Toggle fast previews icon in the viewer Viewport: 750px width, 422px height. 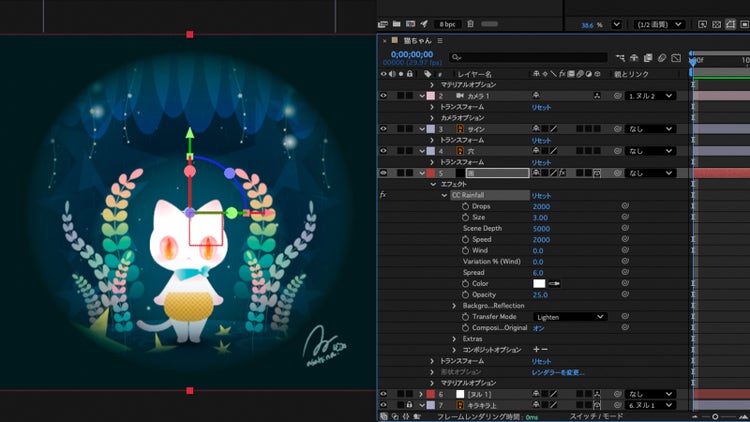tap(702, 24)
